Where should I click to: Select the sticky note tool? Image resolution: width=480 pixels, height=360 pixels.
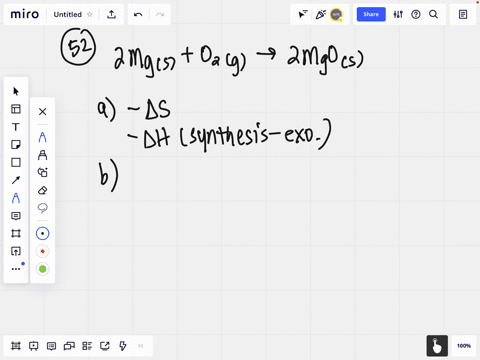[16, 145]
